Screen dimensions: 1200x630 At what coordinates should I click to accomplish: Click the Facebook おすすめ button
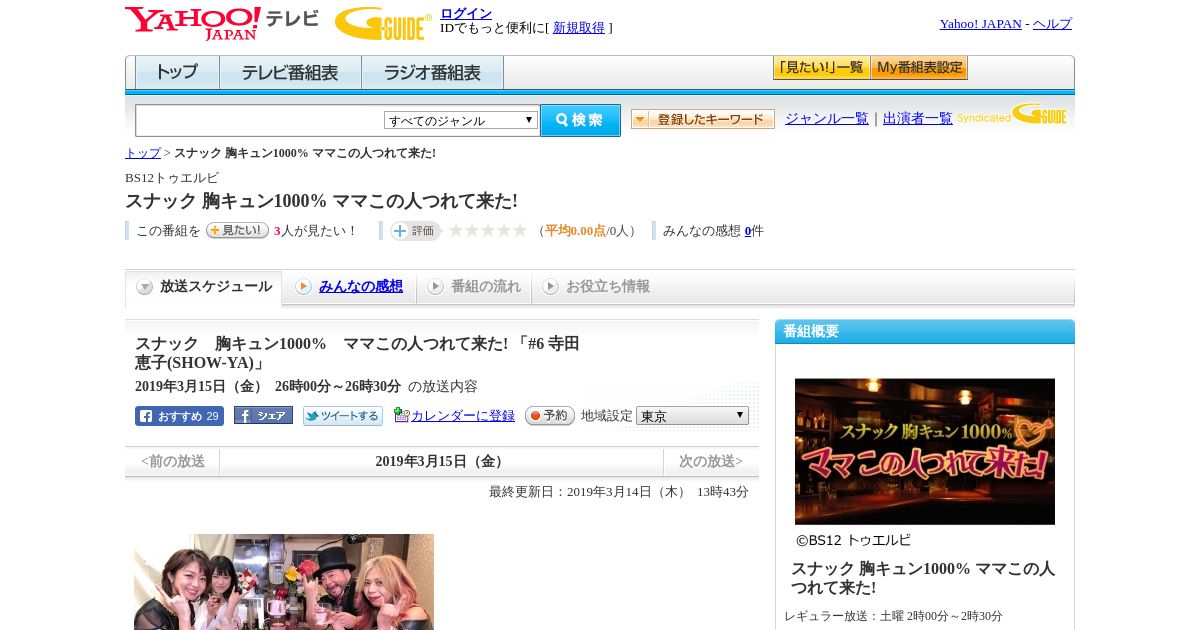tap(179, 416)
